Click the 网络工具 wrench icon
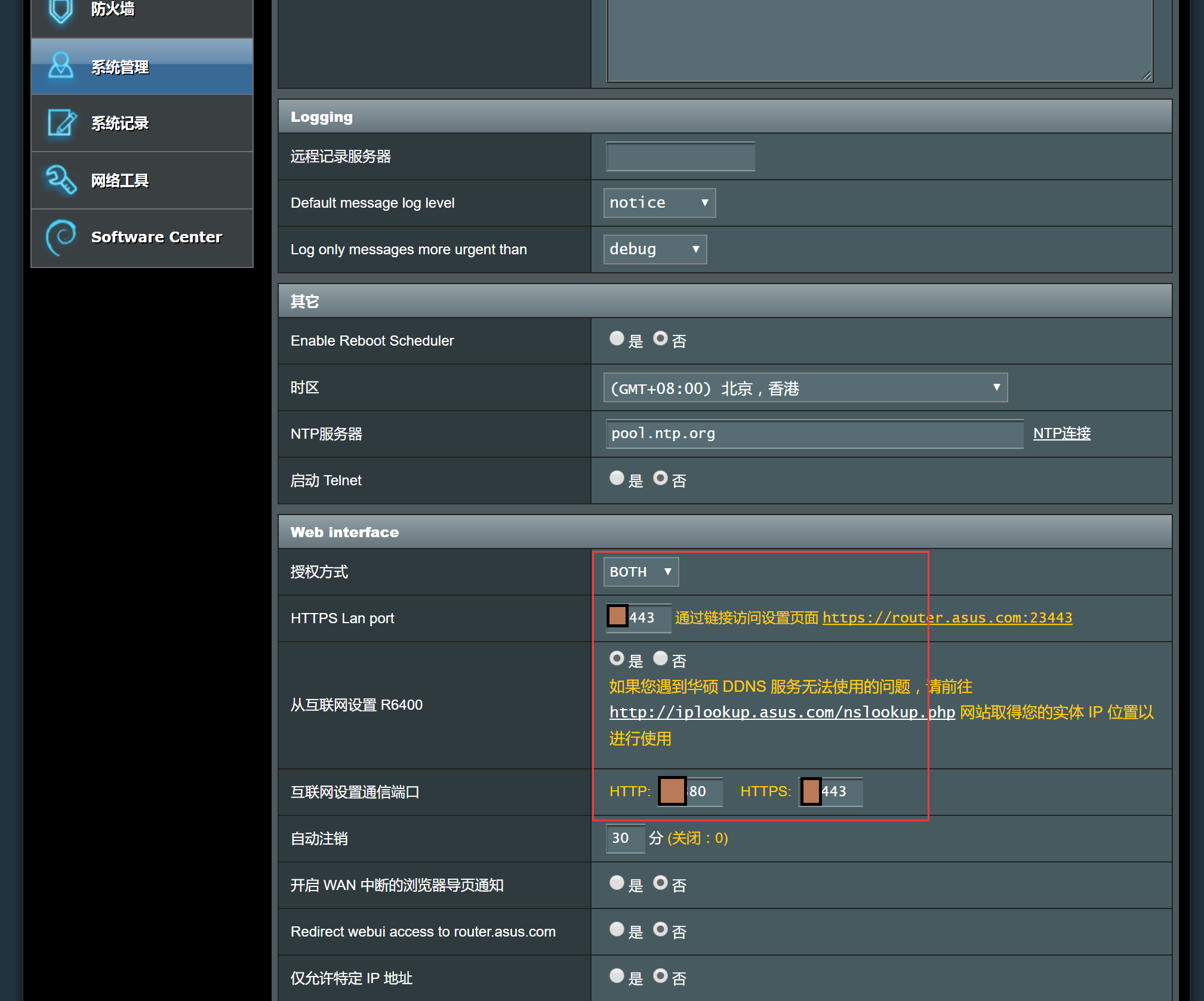The height and width of the screenshot is (1001, 1204). [60, 180]
